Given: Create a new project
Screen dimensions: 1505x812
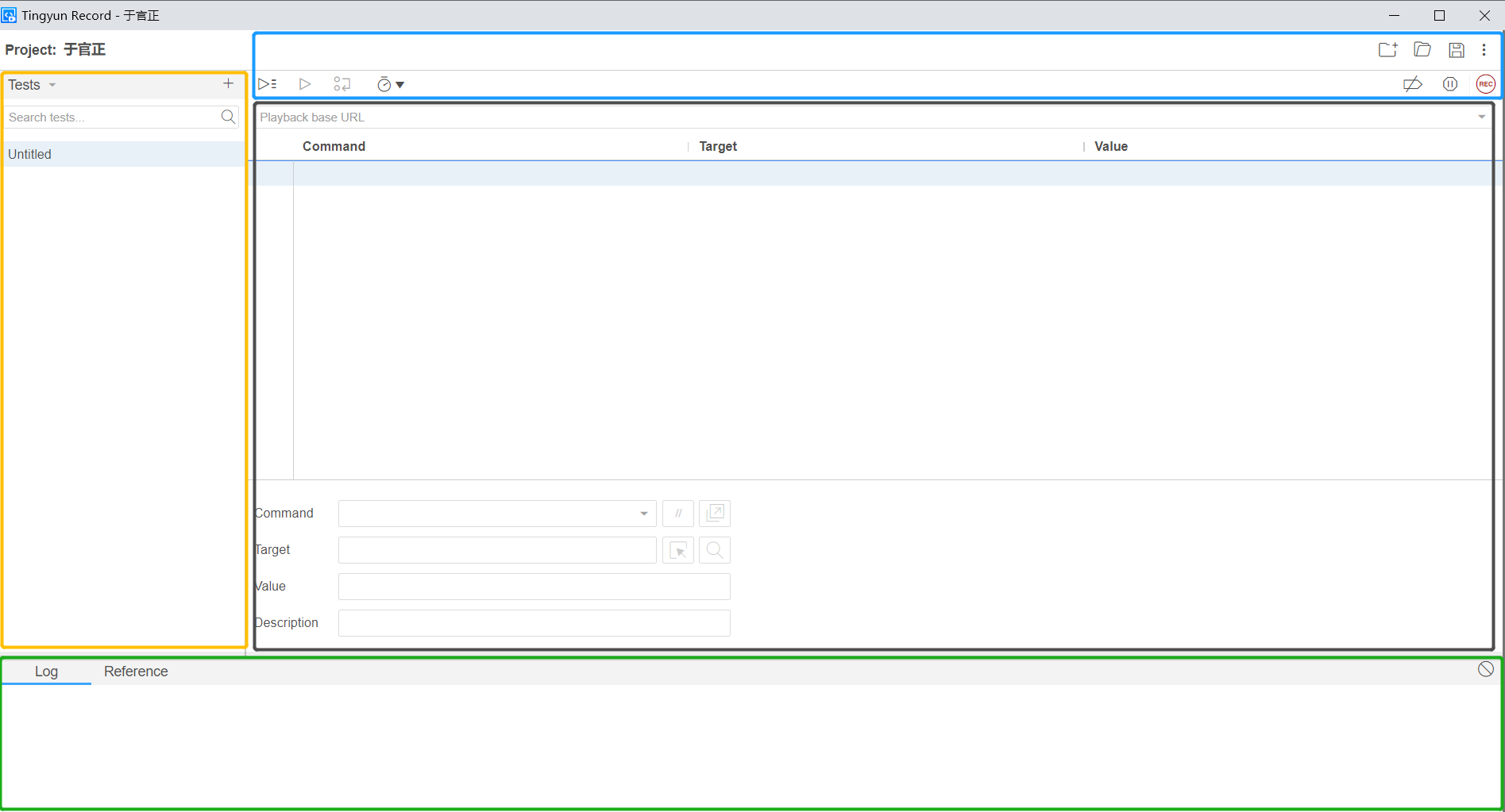Looking at the screenshot, I should tap(1387, 50).
